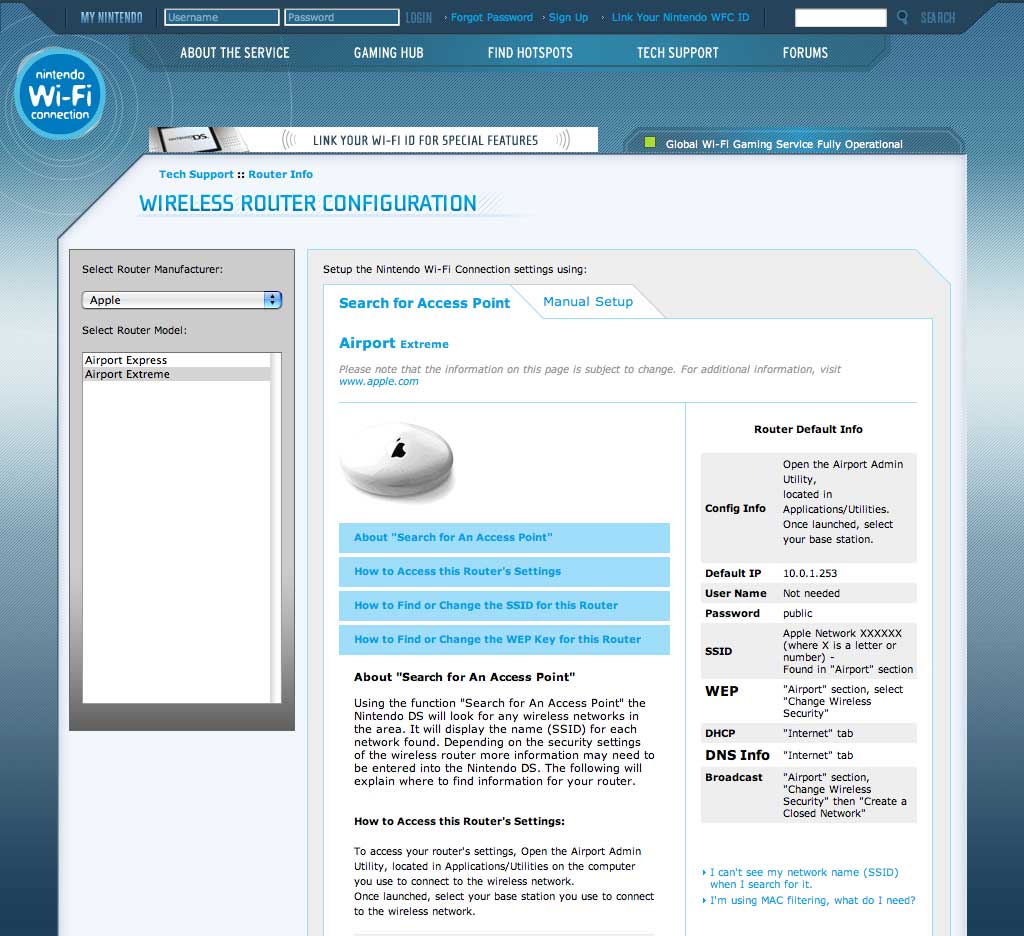Switch to the Manual Setup tab
The image size is (1024, 936).
point(588,302)
